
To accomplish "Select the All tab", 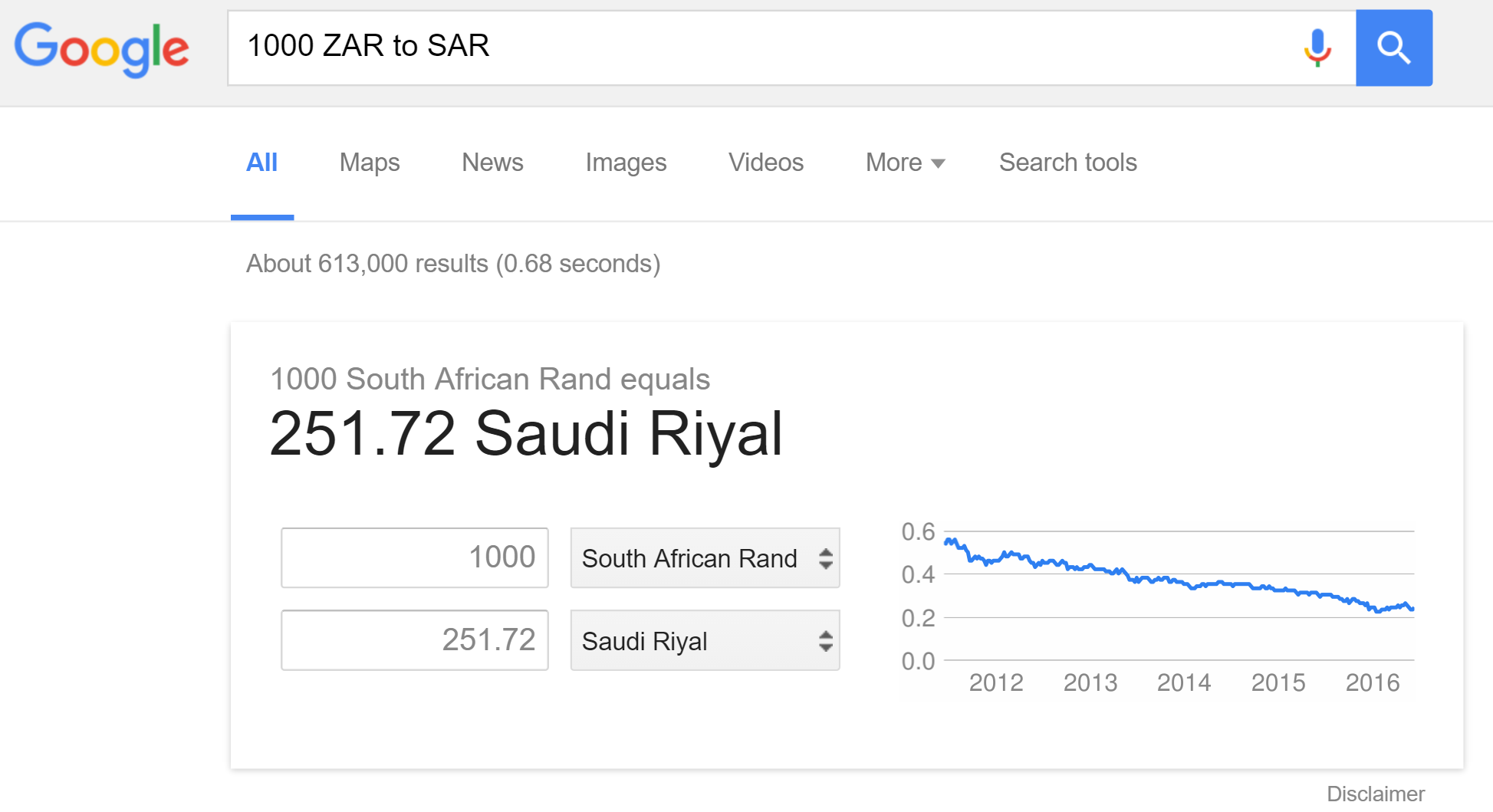I will pyautogui.click(x=261, y=163).
